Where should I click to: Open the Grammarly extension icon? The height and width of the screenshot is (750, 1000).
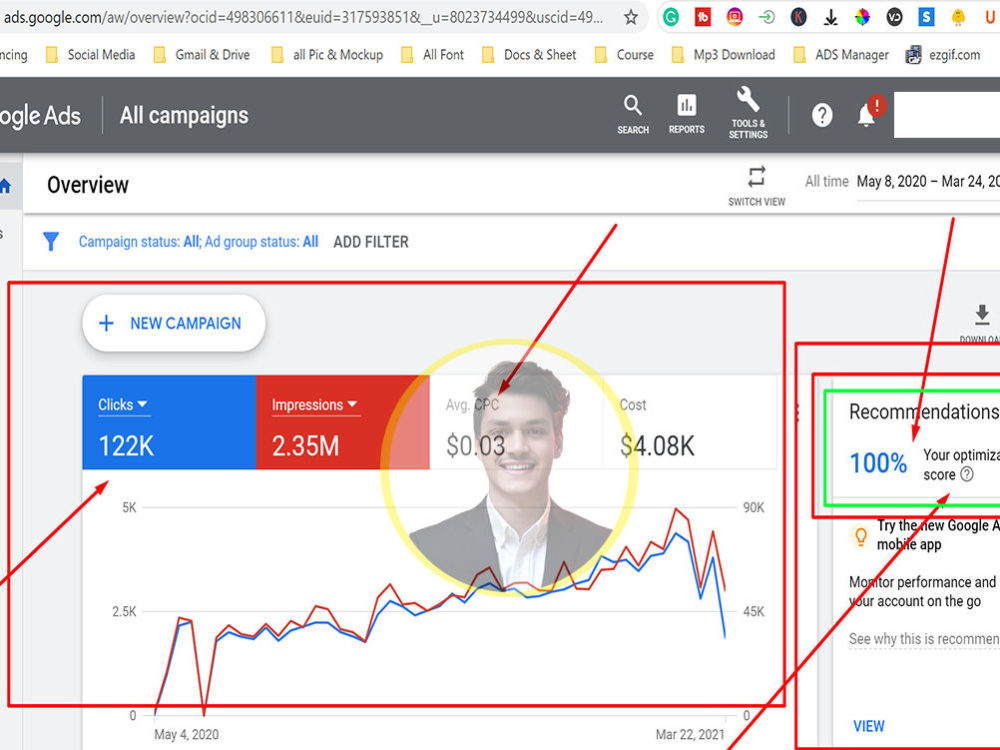click(670, 17)
